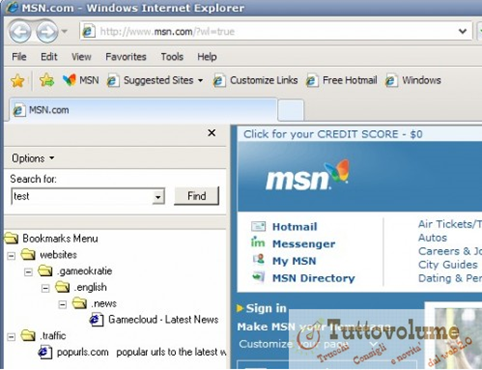
Task: Open the MSN Directory link
Action: tap(313, 278)
